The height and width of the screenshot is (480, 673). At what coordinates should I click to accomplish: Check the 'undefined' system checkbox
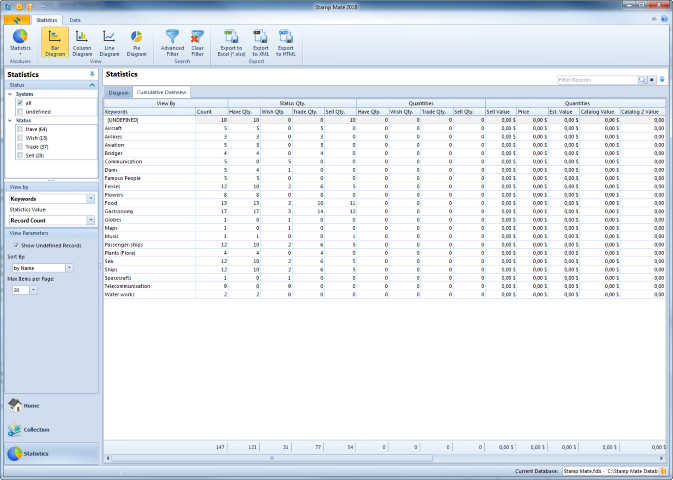click(19, 111)
